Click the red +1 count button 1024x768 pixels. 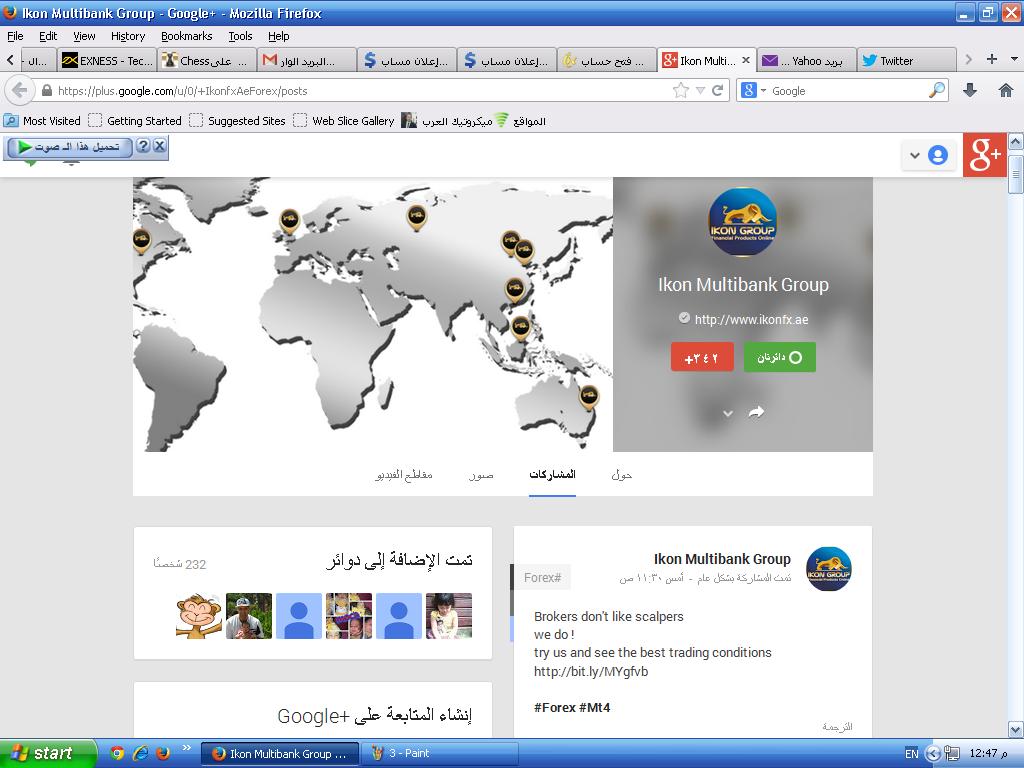pos(702,357)
